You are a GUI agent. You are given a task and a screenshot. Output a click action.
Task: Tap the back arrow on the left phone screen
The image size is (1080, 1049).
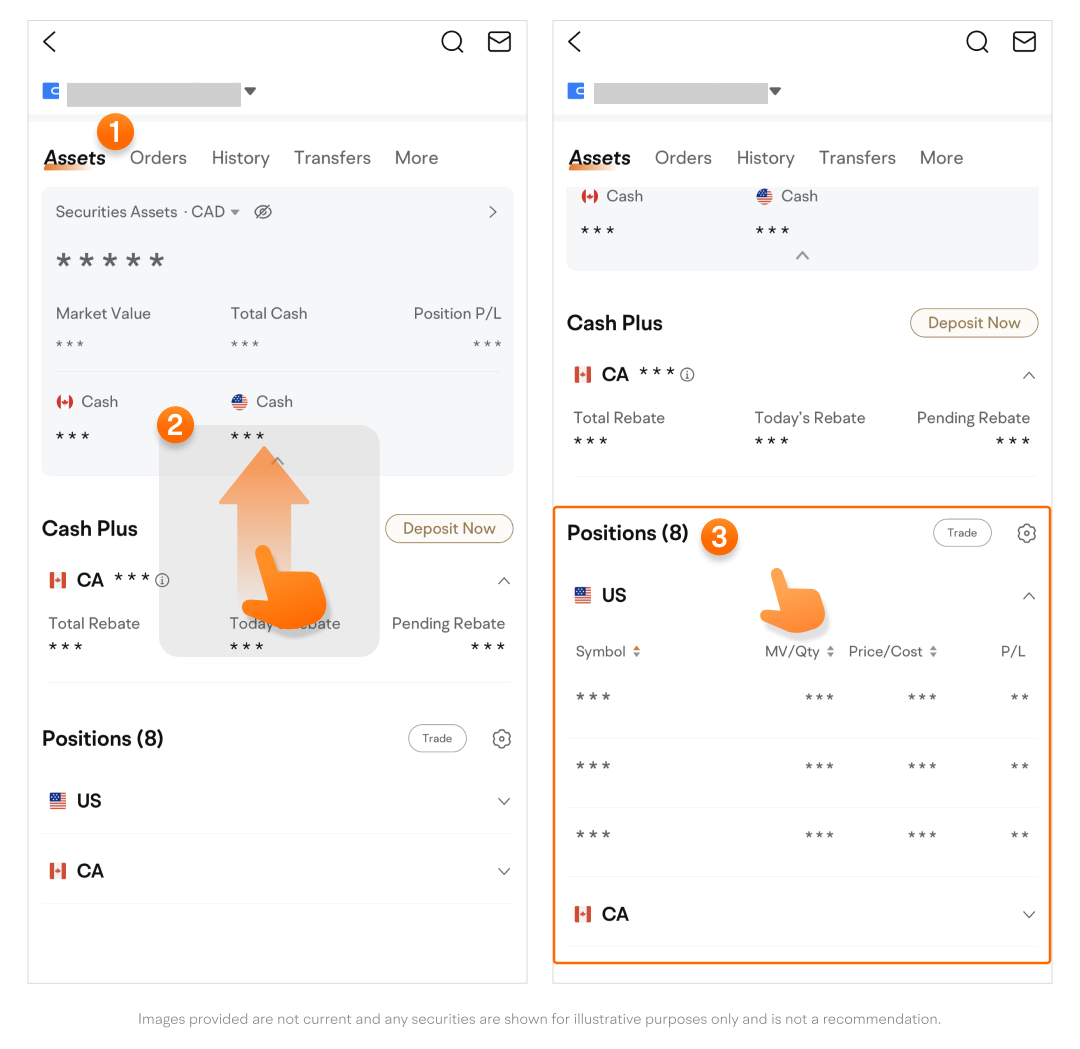click(x=50, y=42)
